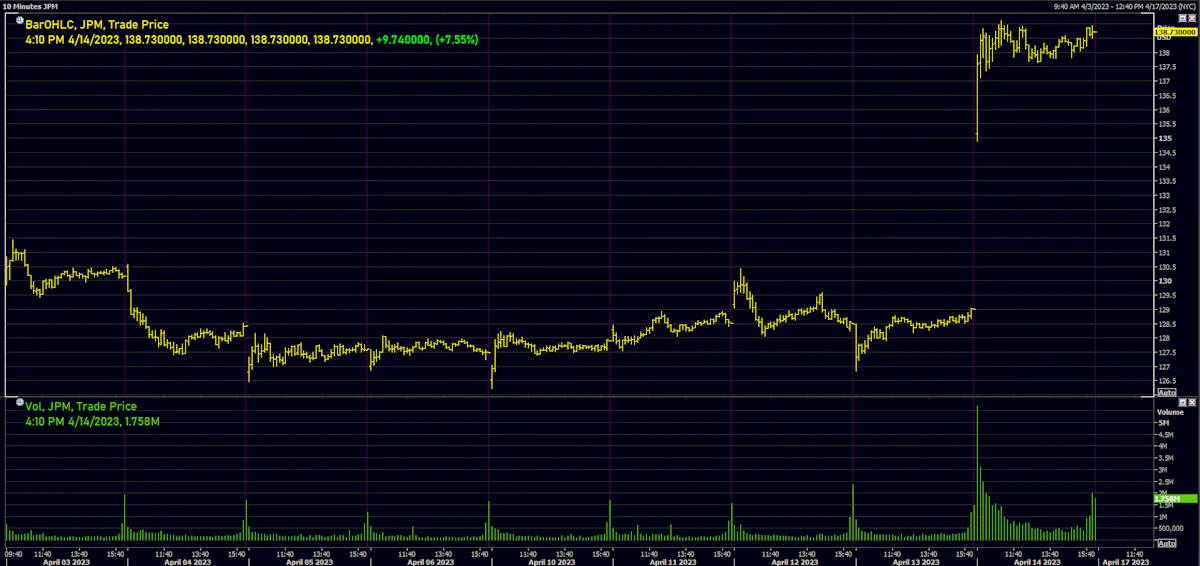Click the April 17 2023 date label
Screen dimensions: 1200x566
(1126, 561)
